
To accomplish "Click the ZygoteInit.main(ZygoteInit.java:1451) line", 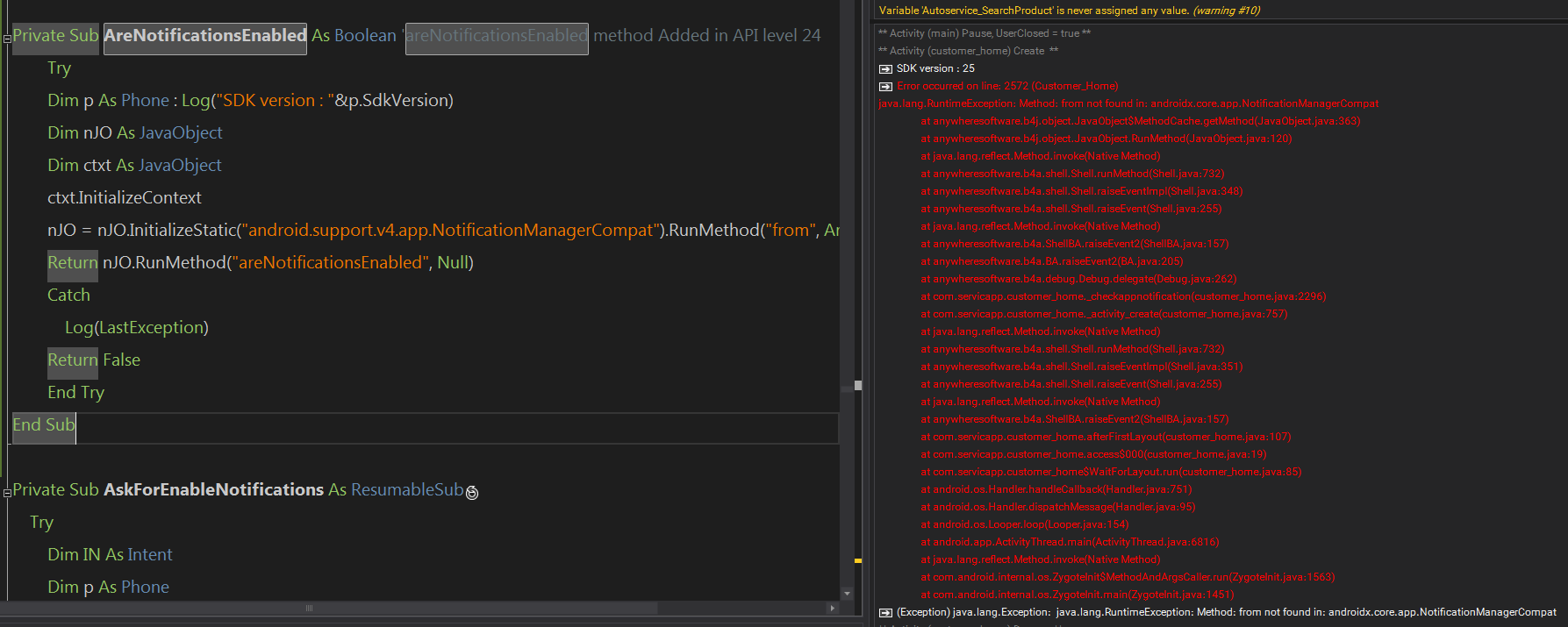I will (x=1078, y=595).
